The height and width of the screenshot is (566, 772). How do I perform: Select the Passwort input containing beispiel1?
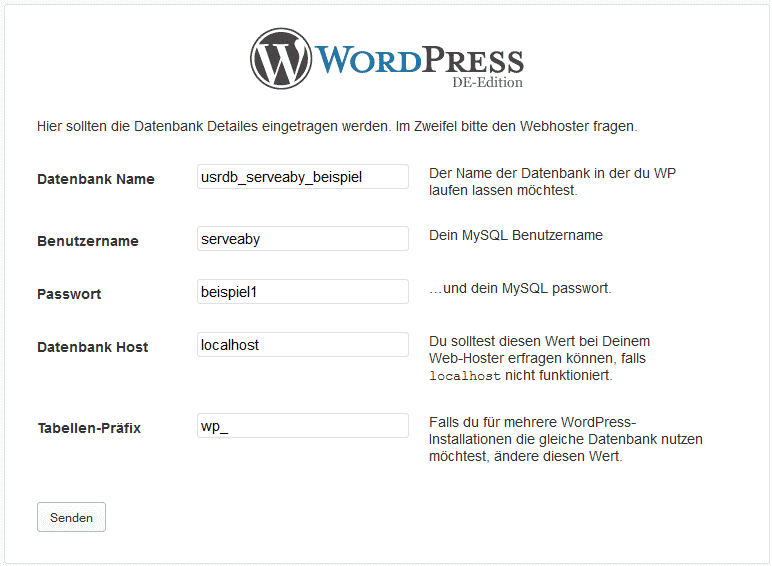point(303,292)
